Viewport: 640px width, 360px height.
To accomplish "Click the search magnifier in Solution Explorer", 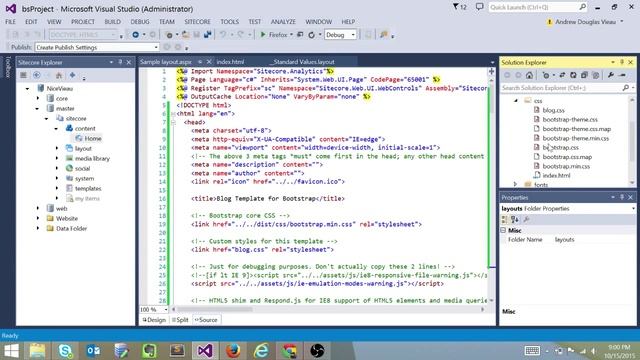I will point(625,88).
